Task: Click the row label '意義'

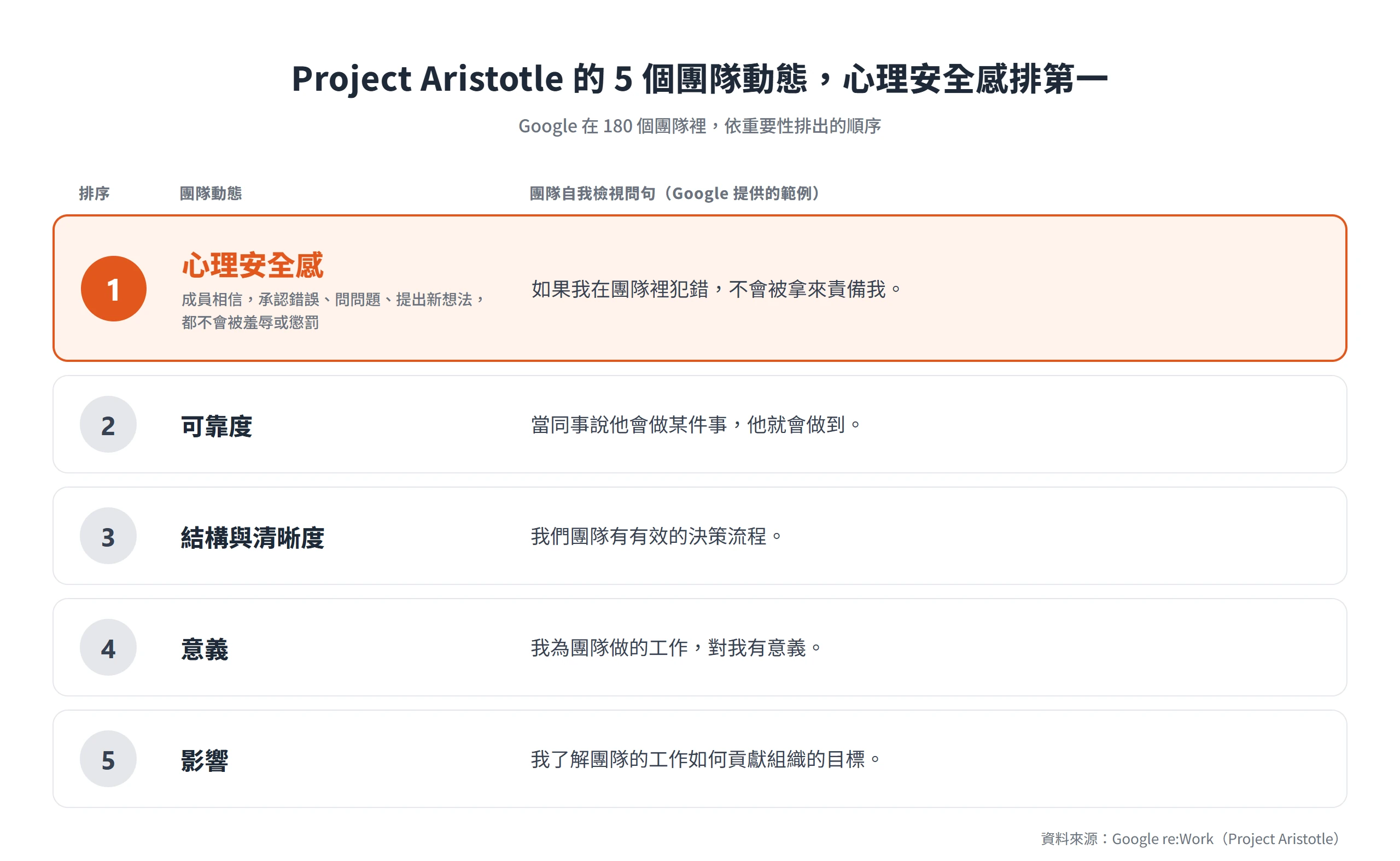Action: point(205,650)
